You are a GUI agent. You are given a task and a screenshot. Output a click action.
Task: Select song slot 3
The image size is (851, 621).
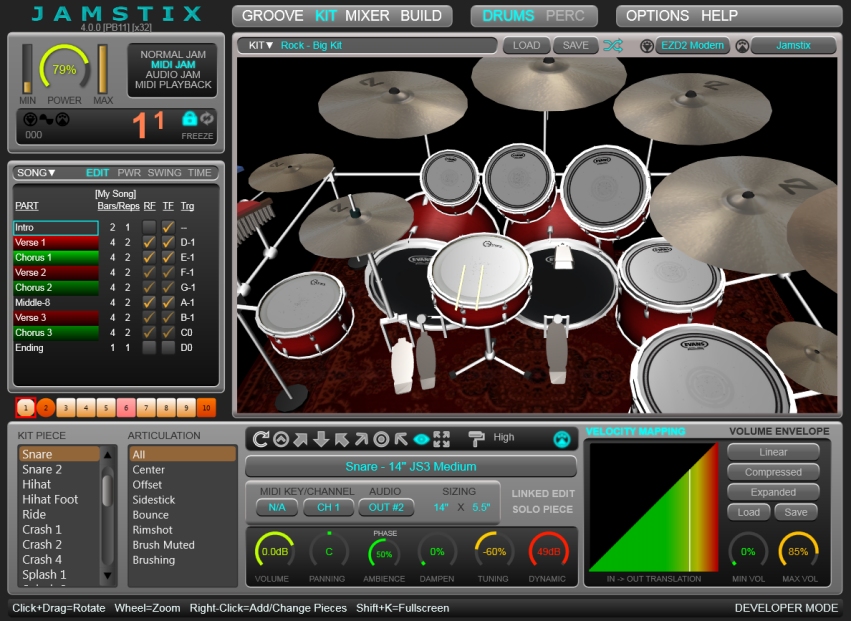coord(66,408)
